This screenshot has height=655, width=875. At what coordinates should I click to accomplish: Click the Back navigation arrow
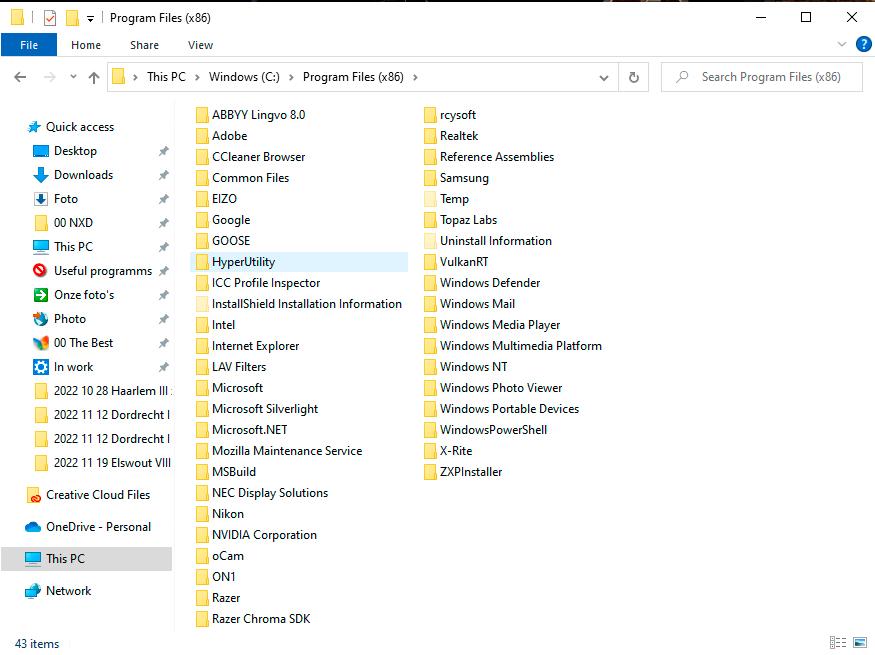(x=20, y=77)
